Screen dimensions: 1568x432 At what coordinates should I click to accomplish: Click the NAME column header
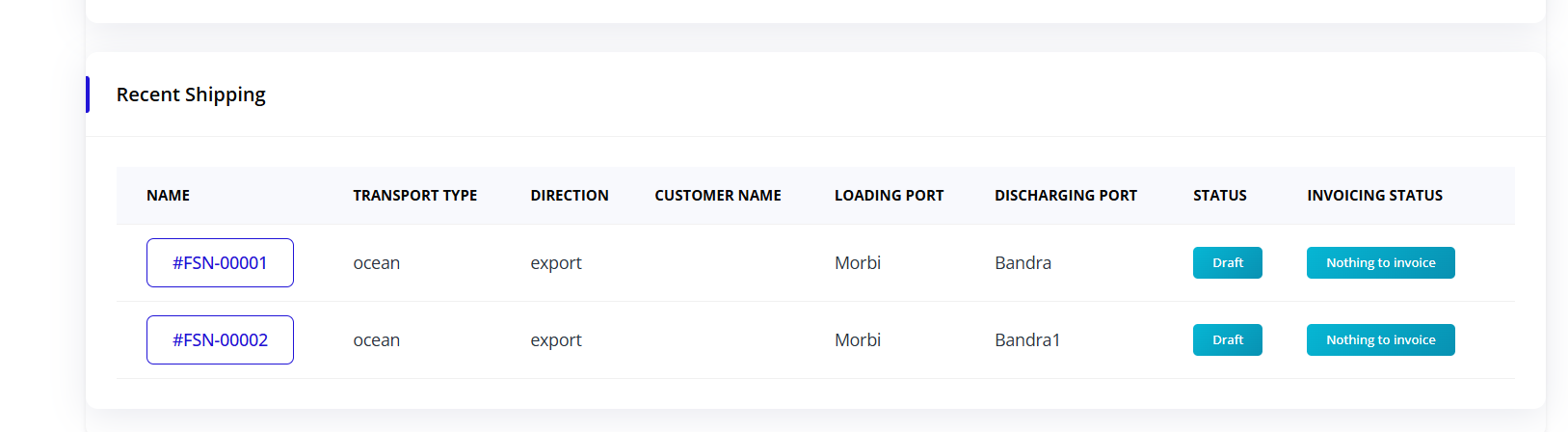pos(168,195)
